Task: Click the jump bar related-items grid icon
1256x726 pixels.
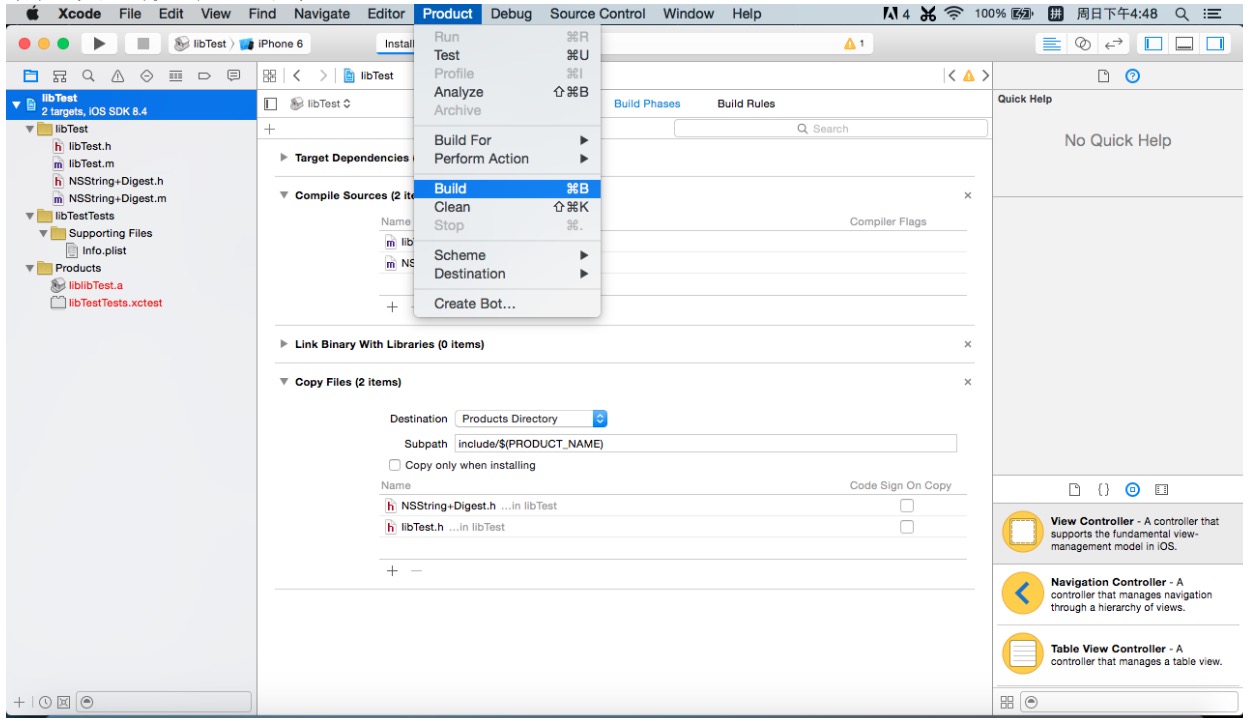Action: click(x=269, y=75)
